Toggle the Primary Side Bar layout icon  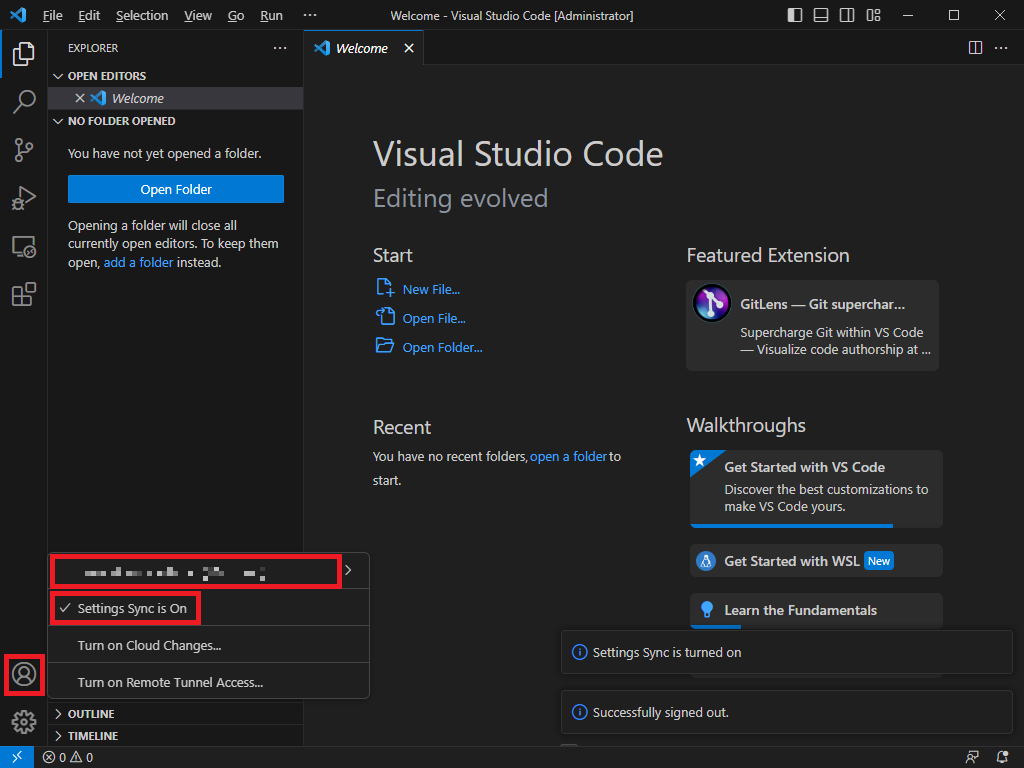[x=795, y=15]
